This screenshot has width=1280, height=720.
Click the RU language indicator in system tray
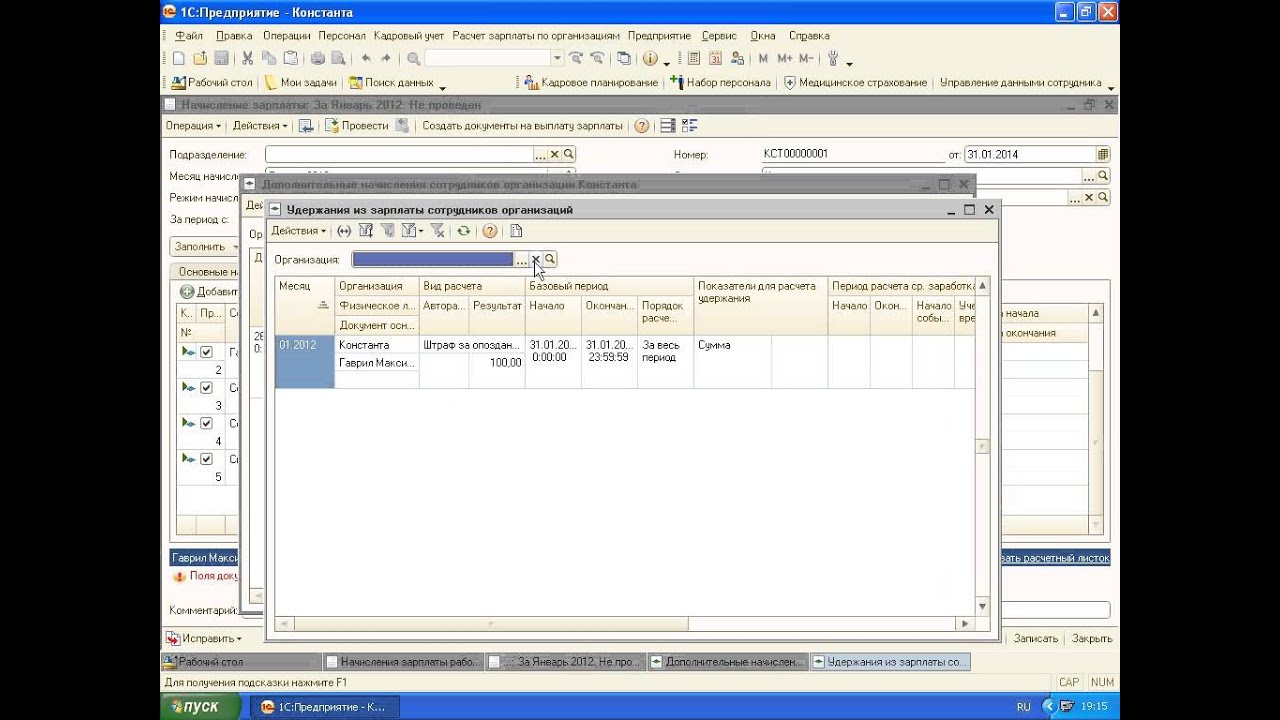[1023, 707]
